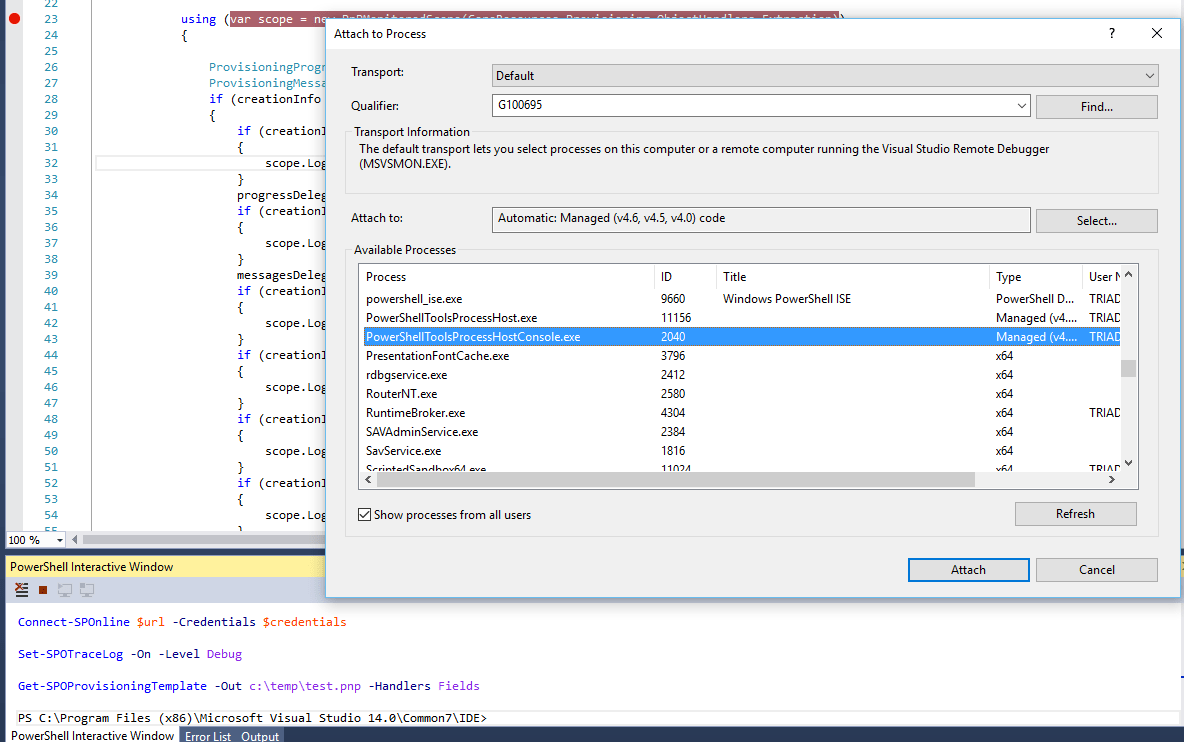This screenshot has width=1184, height=742.
Task: Switch to the Output tab
Action: click(260, 736)
